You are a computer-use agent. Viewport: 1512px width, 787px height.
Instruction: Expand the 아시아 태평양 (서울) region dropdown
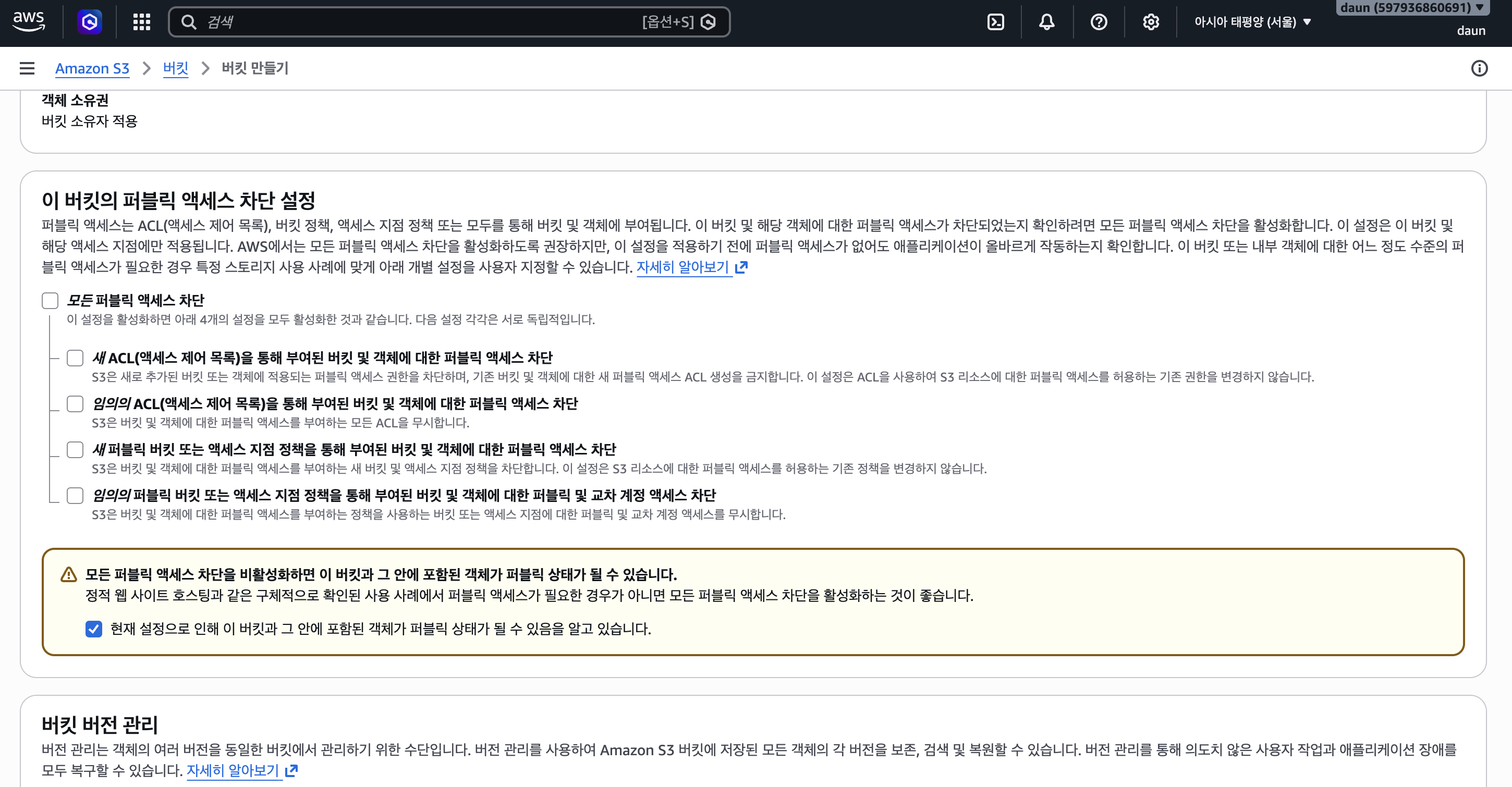[1252, 22]
